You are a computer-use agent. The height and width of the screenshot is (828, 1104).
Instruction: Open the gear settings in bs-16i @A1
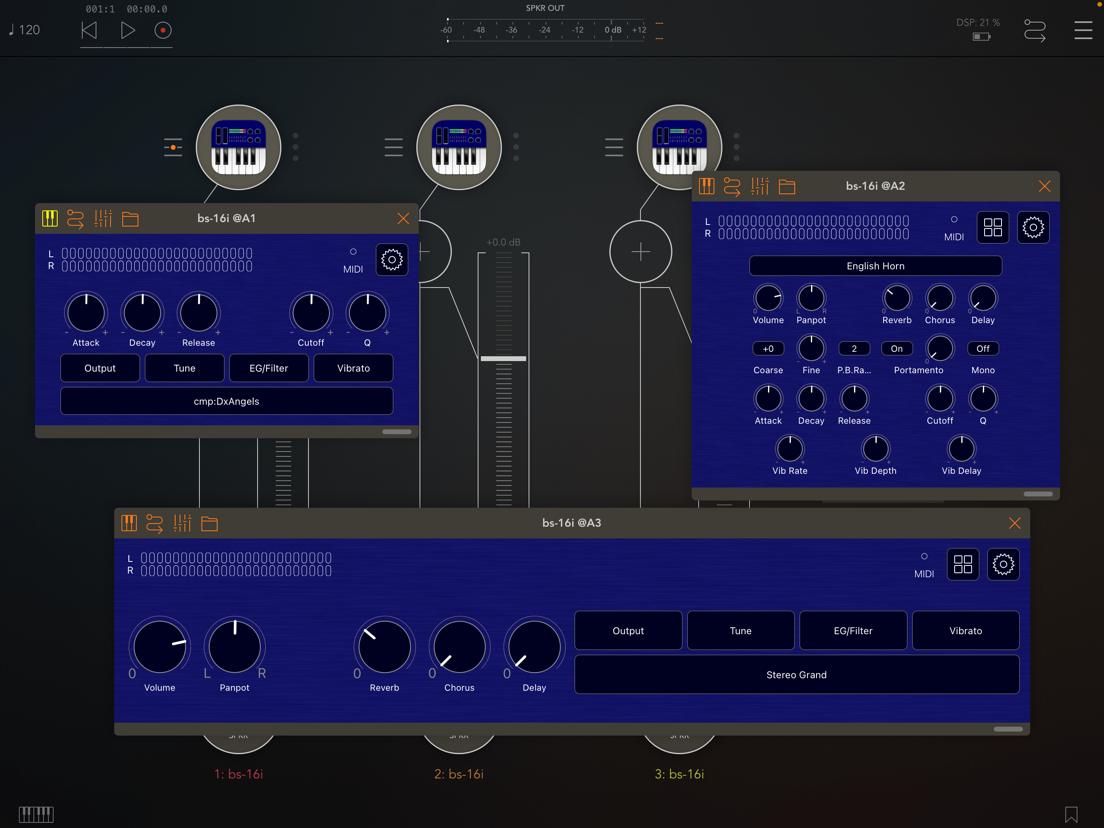tap(391, 260)
